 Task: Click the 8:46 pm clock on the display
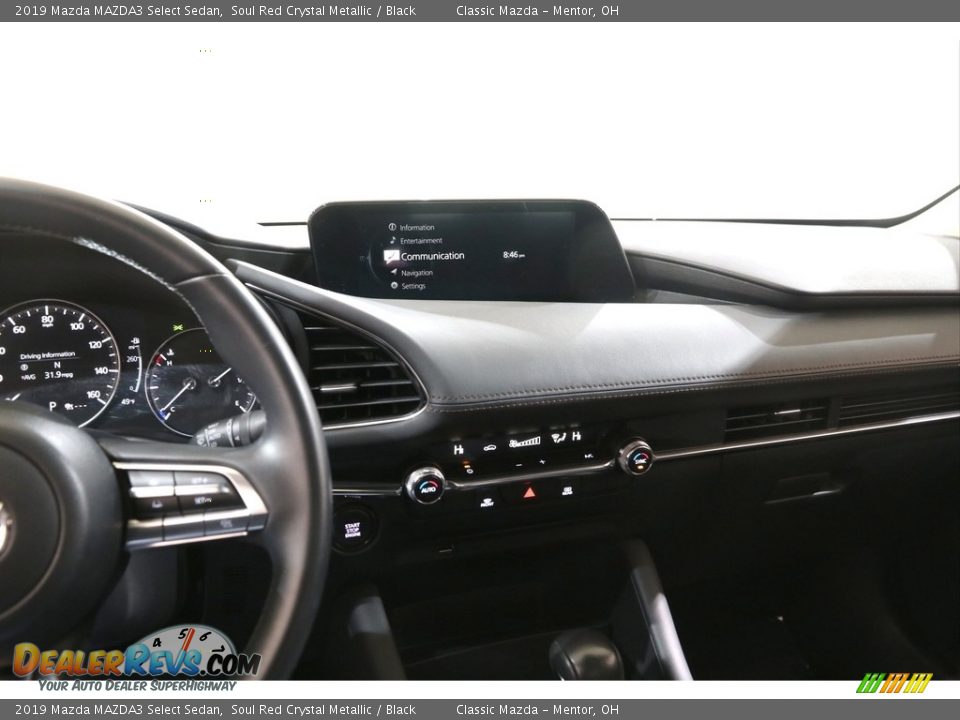pyautogui.click(x=514, y=255)
